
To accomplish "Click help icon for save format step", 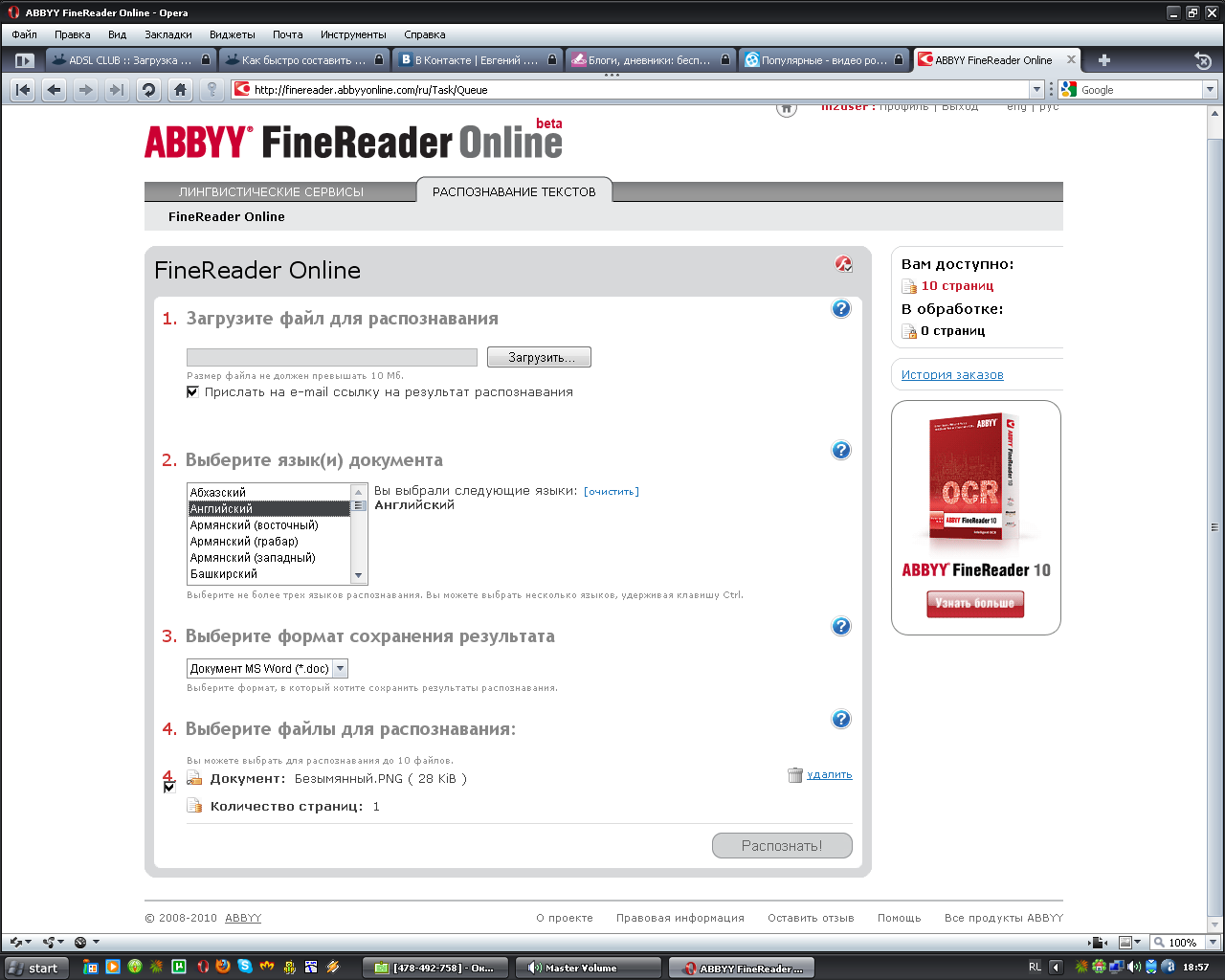I will 841,626.
